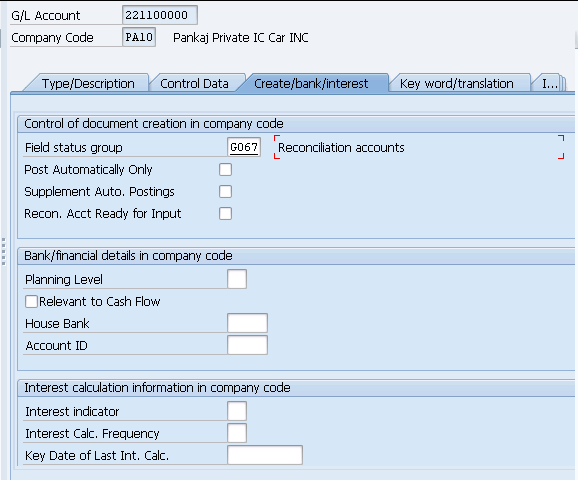Click Key Date of Last Int. Calc. field
This screenshot has width=578, height=480.
[x=265, y=455]
